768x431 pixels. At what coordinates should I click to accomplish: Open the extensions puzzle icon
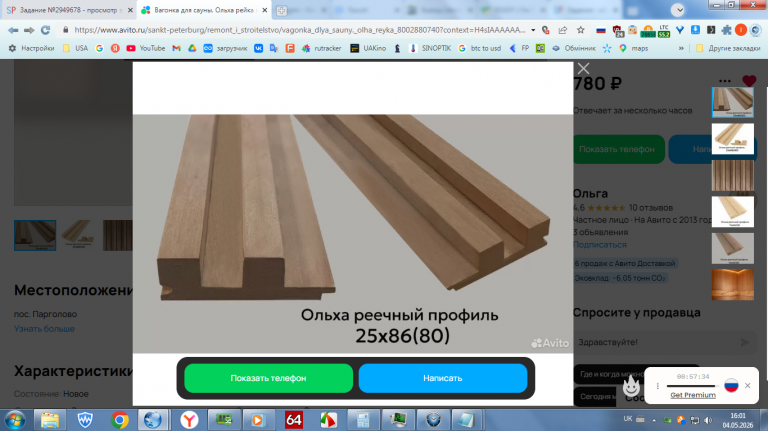tap(726, 30)
